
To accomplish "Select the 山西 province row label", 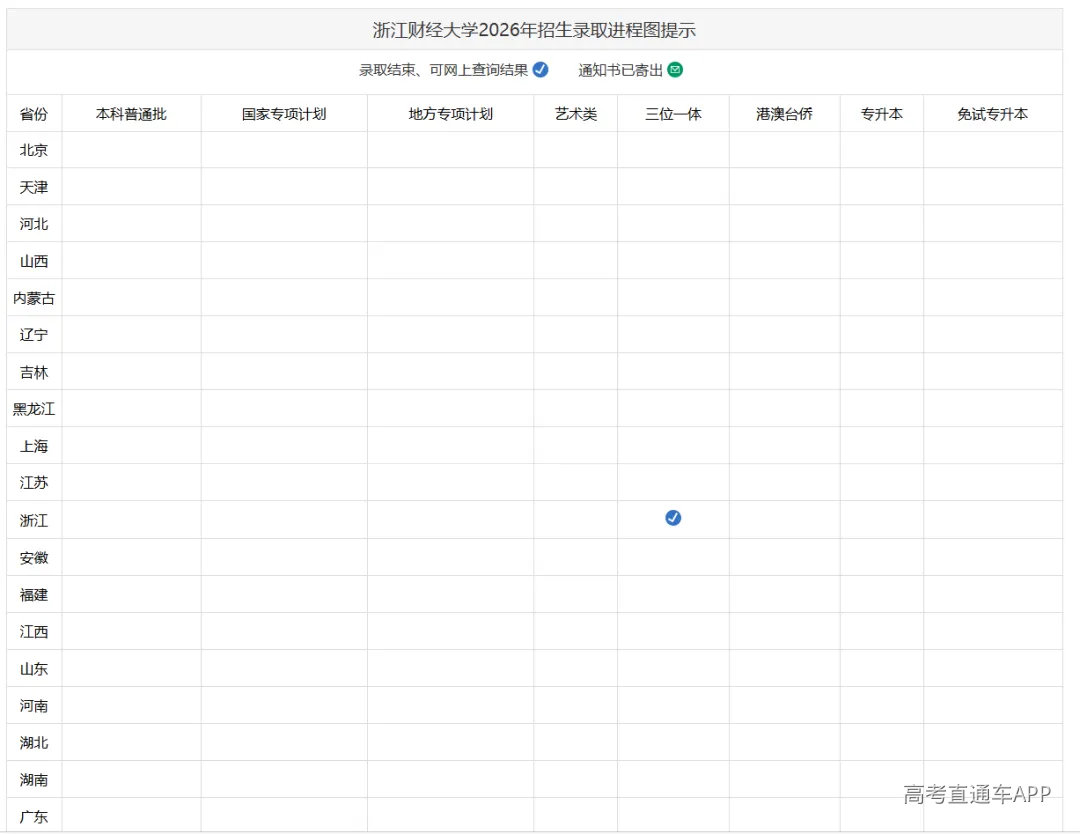I will 34,261.
